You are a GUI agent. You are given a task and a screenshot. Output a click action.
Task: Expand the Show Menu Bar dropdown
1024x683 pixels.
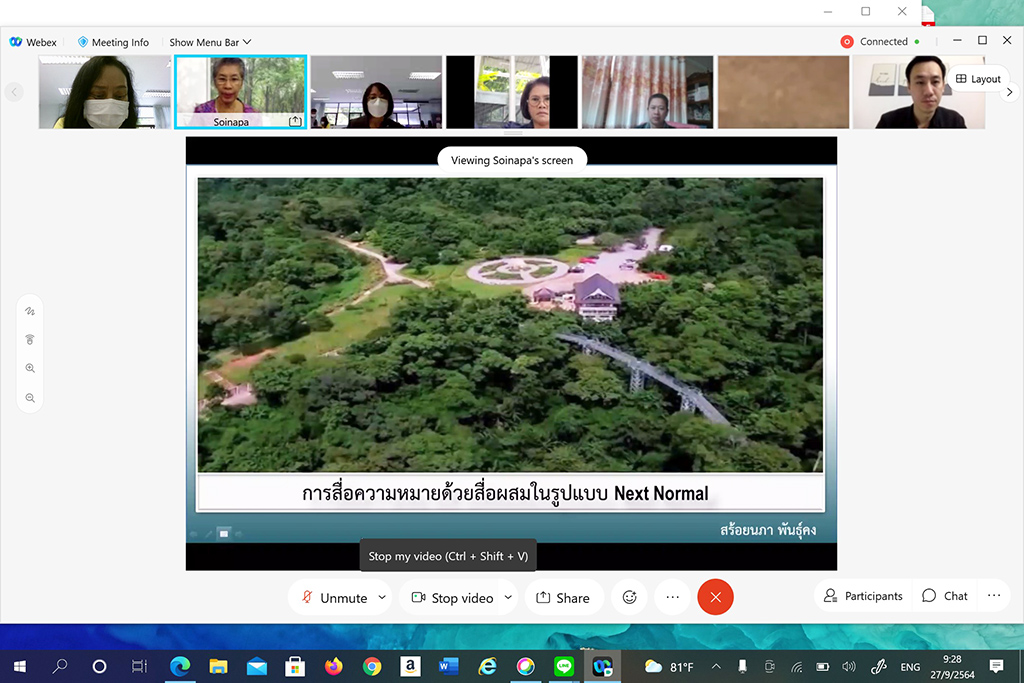(210, 42)
